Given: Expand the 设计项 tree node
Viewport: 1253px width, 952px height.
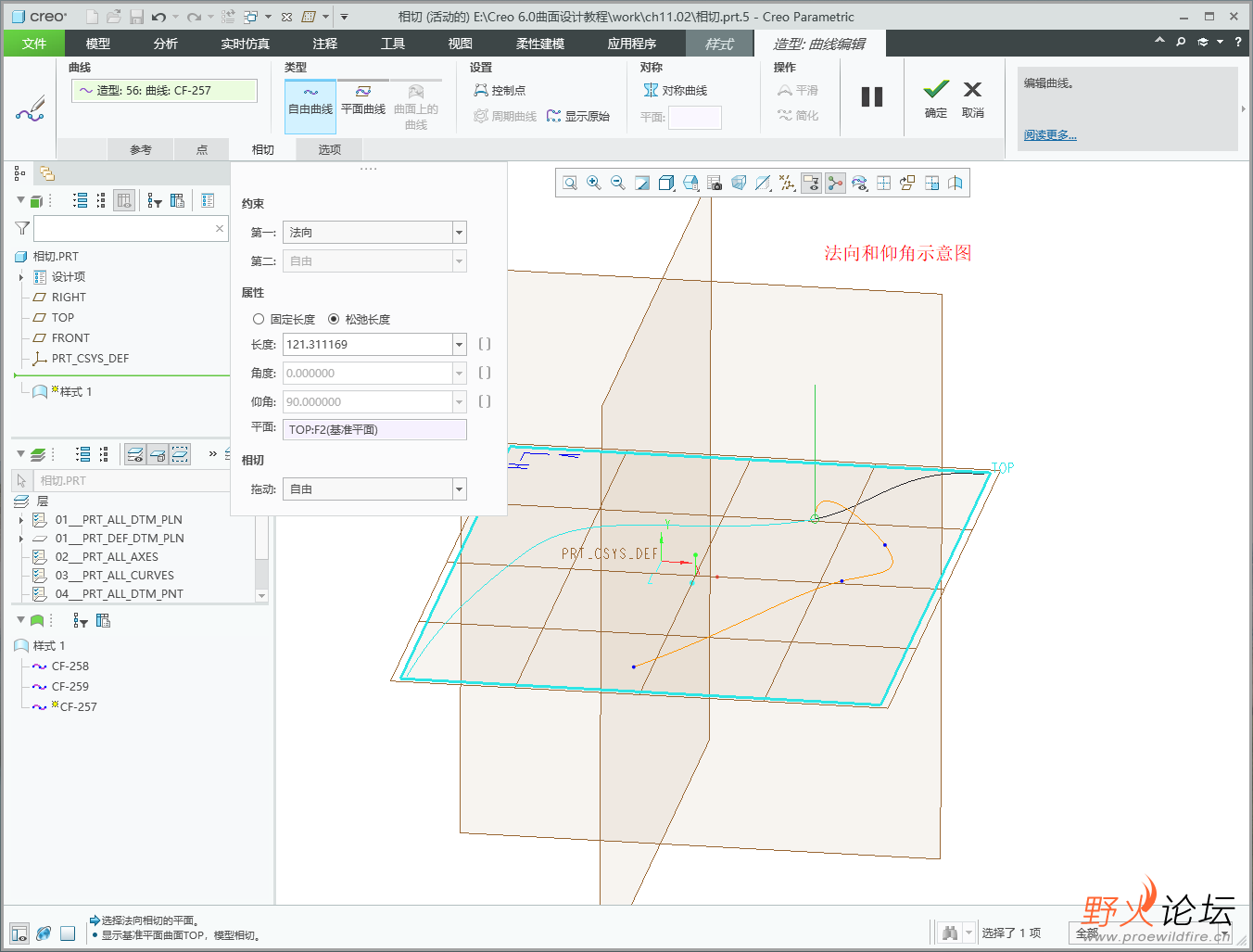Looking at the screenshot, I should [x=21, y=277].
